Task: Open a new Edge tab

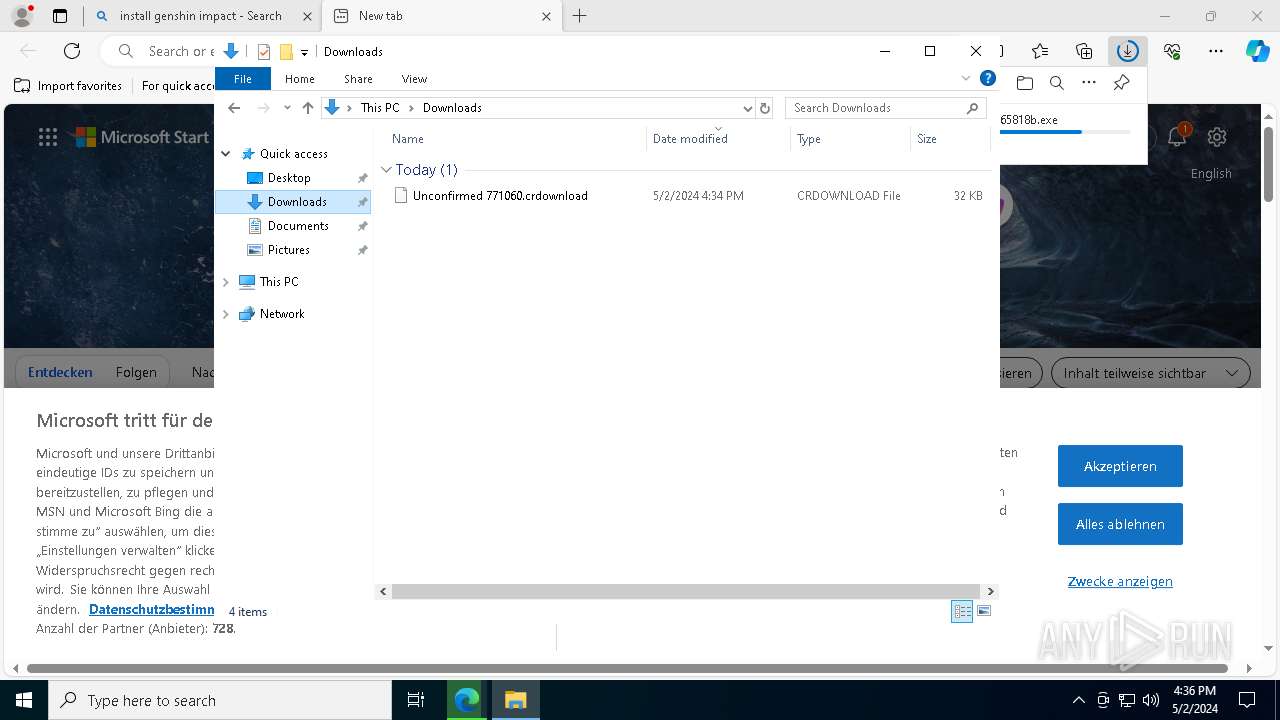Action: pyautogui.click(x=579, y=16)
